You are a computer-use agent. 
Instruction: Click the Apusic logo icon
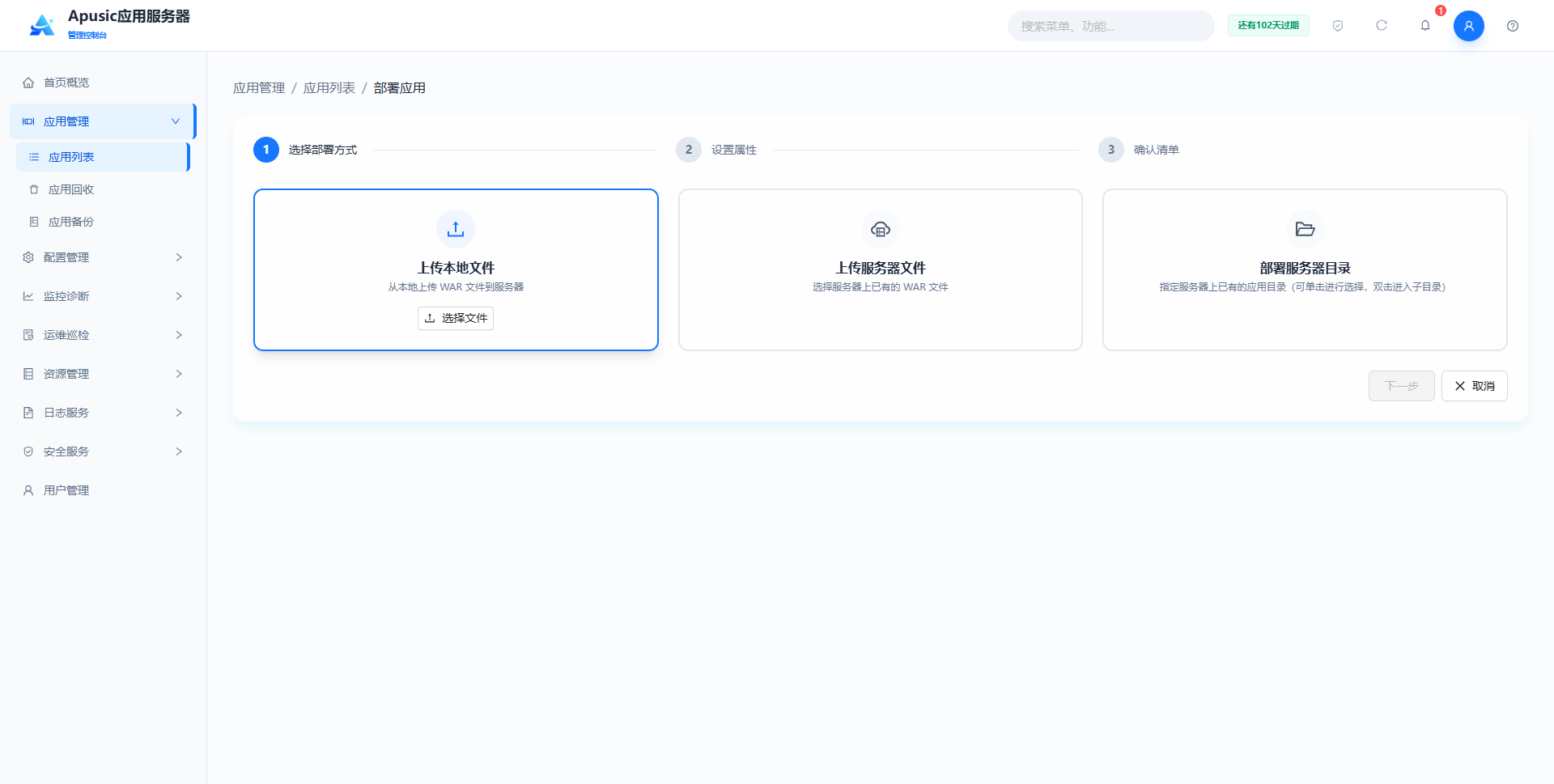coord(42,25)
